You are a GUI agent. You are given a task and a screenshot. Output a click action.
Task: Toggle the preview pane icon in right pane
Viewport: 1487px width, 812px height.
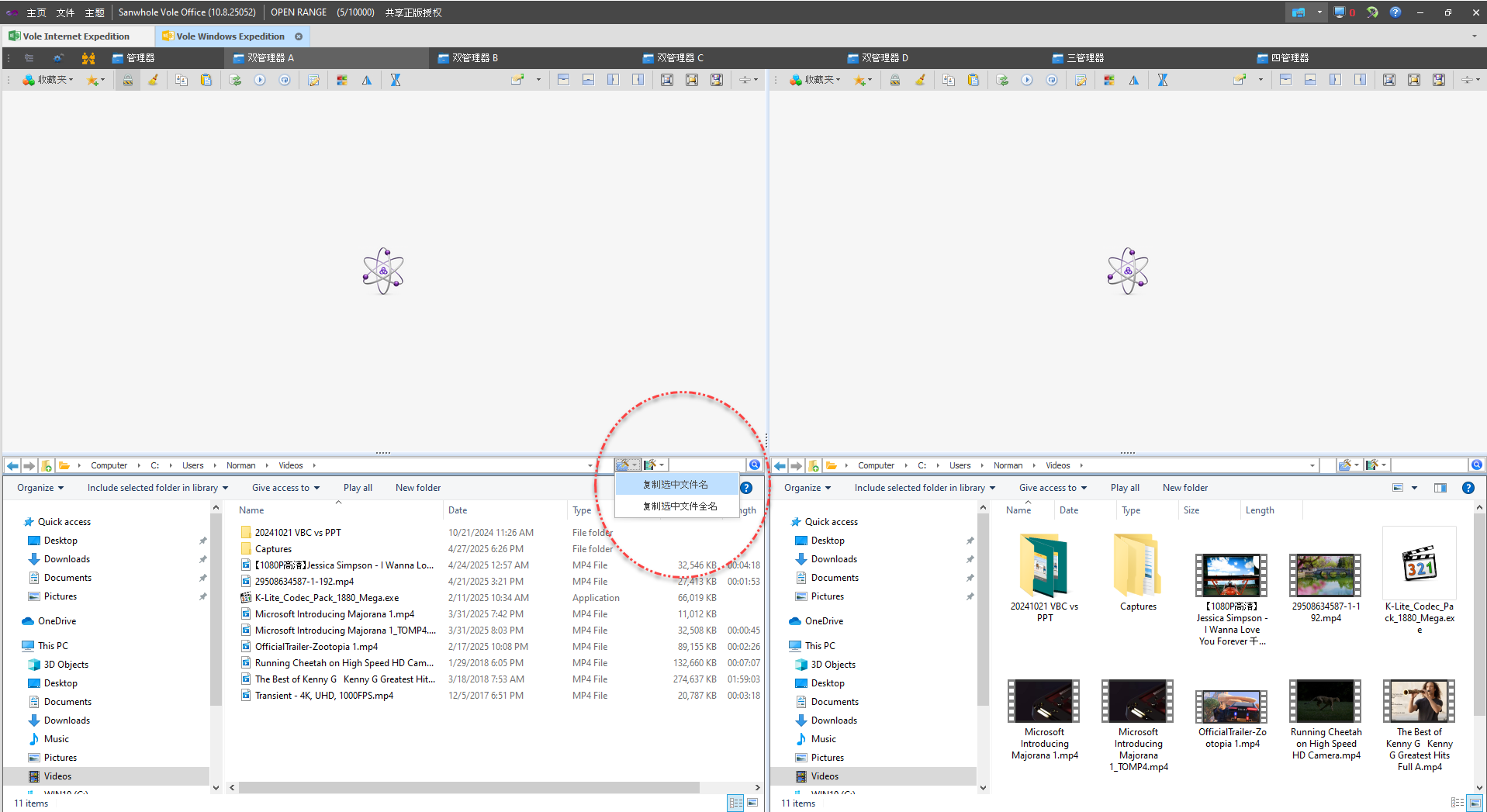pyautogui.click(x=1440, y=488)
